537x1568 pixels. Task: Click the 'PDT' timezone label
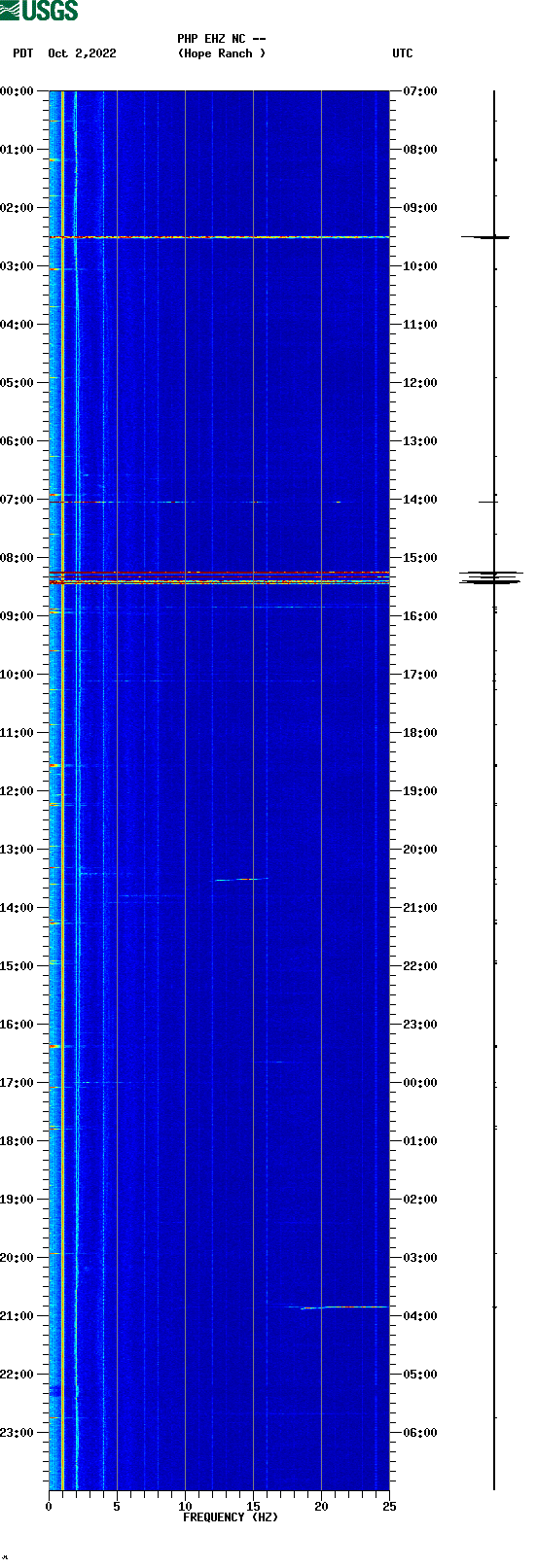(x=22, y=53)
